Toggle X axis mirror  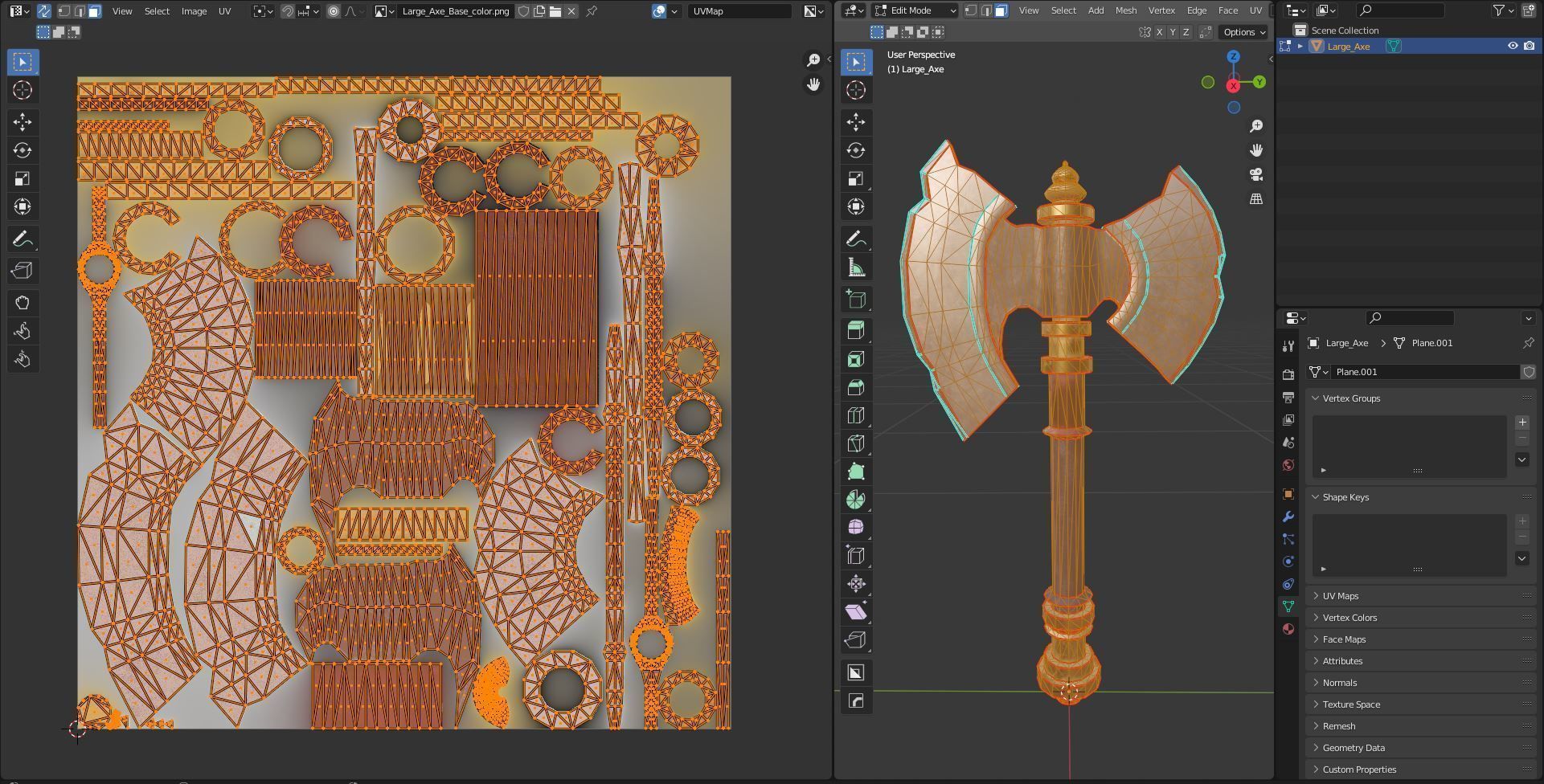[x=1159, y=32]
